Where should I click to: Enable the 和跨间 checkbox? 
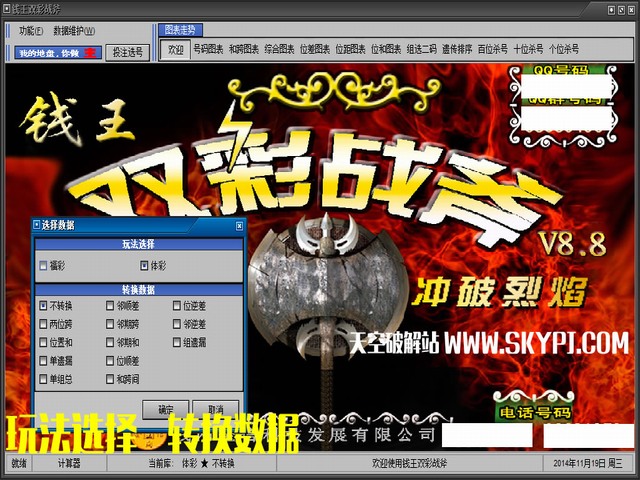point(110,379)
